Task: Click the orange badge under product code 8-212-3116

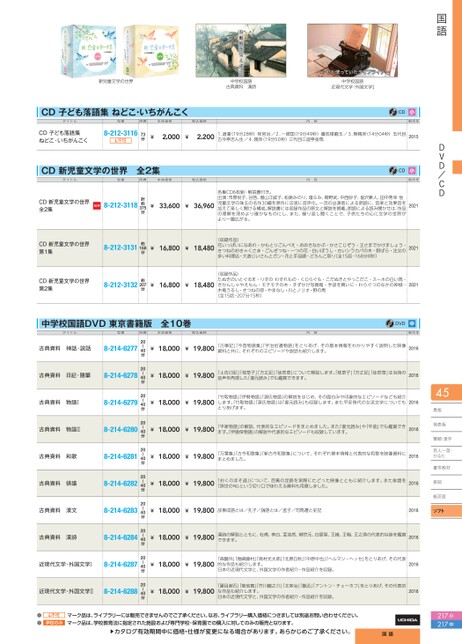Action: (x=121, y=140)
